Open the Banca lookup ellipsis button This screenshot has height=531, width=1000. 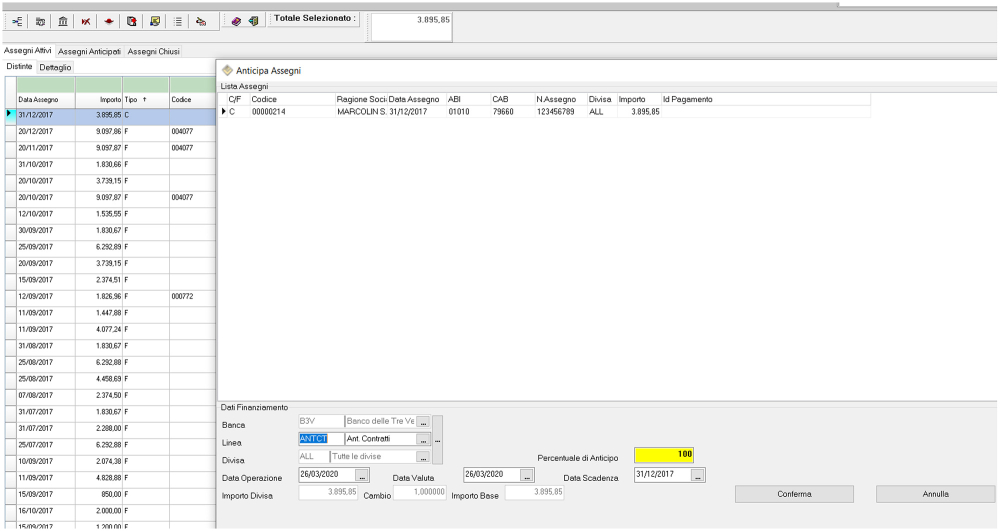423,422
